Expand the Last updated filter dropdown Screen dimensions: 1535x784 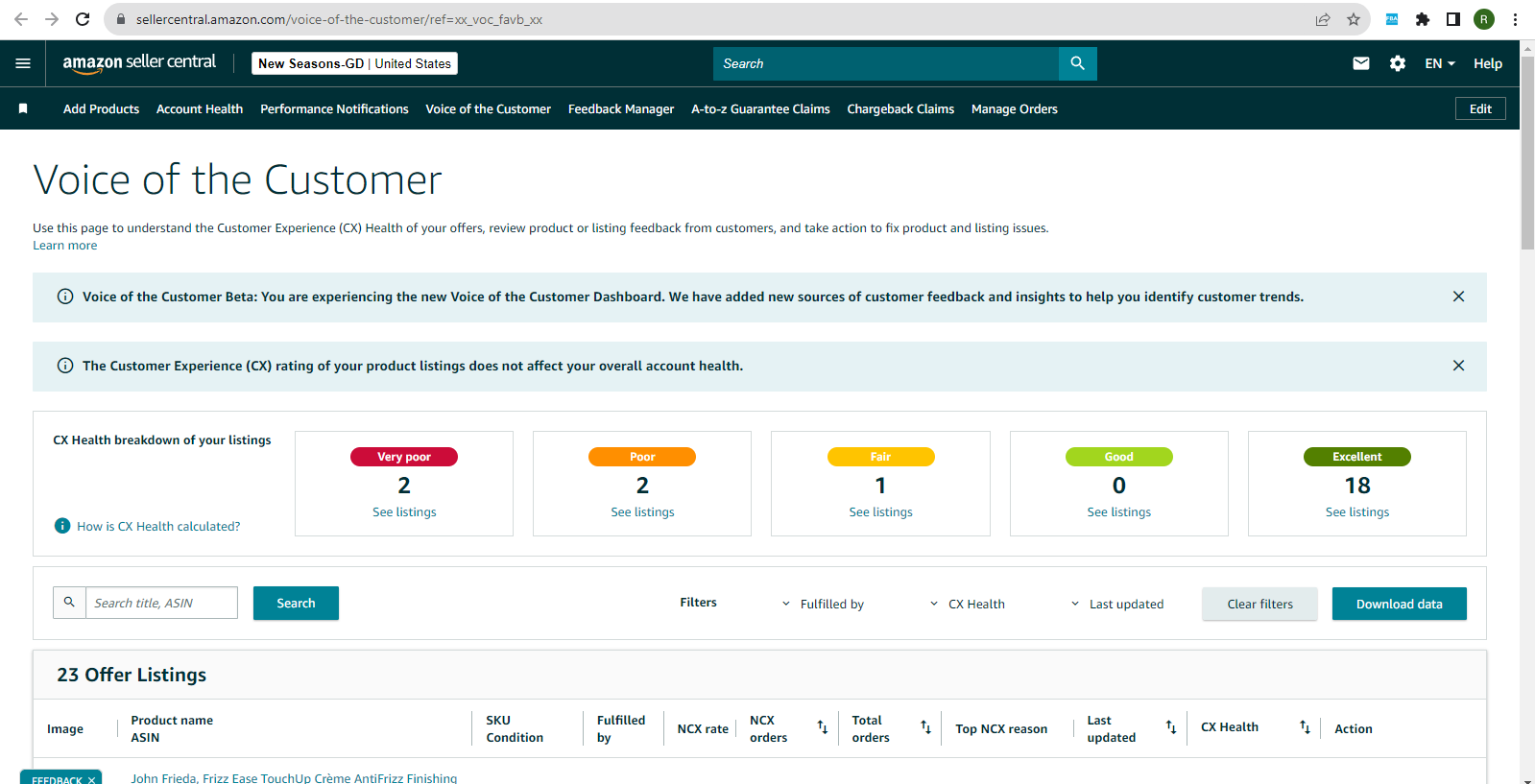1117,604
